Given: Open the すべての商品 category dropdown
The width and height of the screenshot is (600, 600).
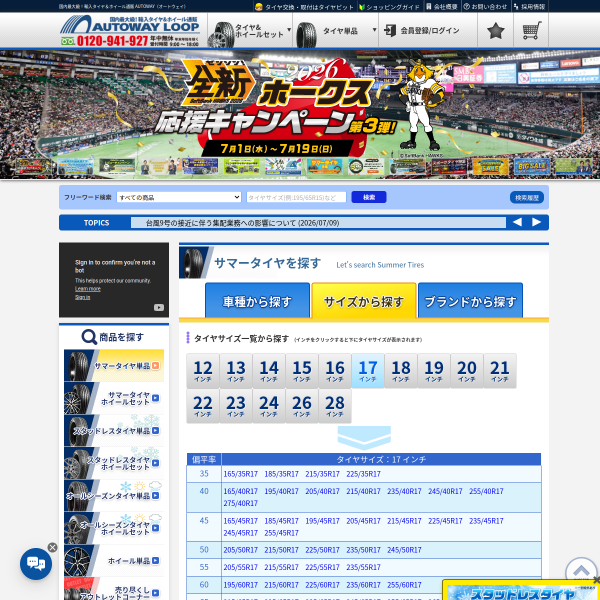Looking at the screenshot, I should click(x=179, y=197).
